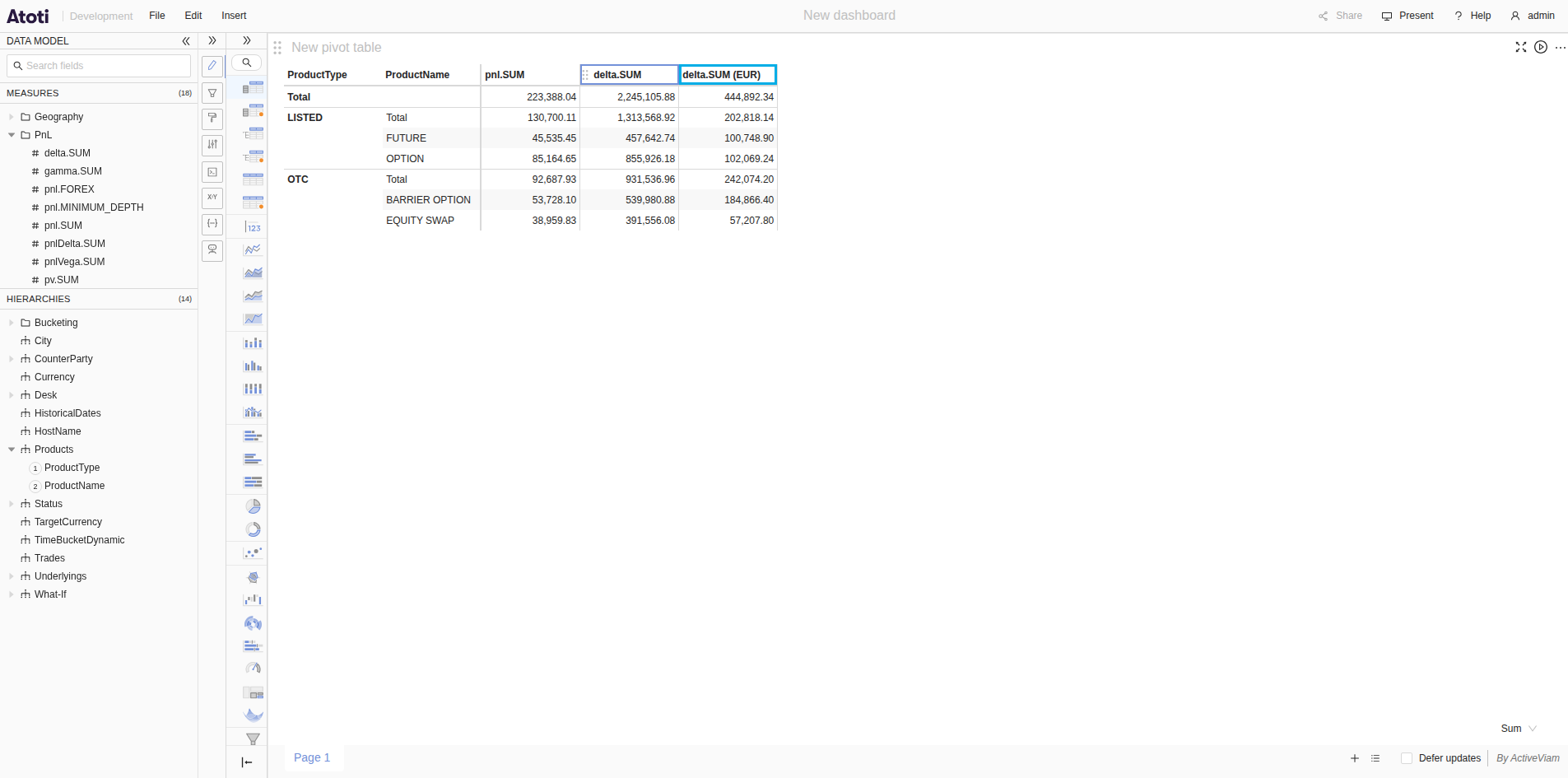Click the Share button
Screen dimensions: 1568x778
pyautogui.click(x=1340, y=16)
